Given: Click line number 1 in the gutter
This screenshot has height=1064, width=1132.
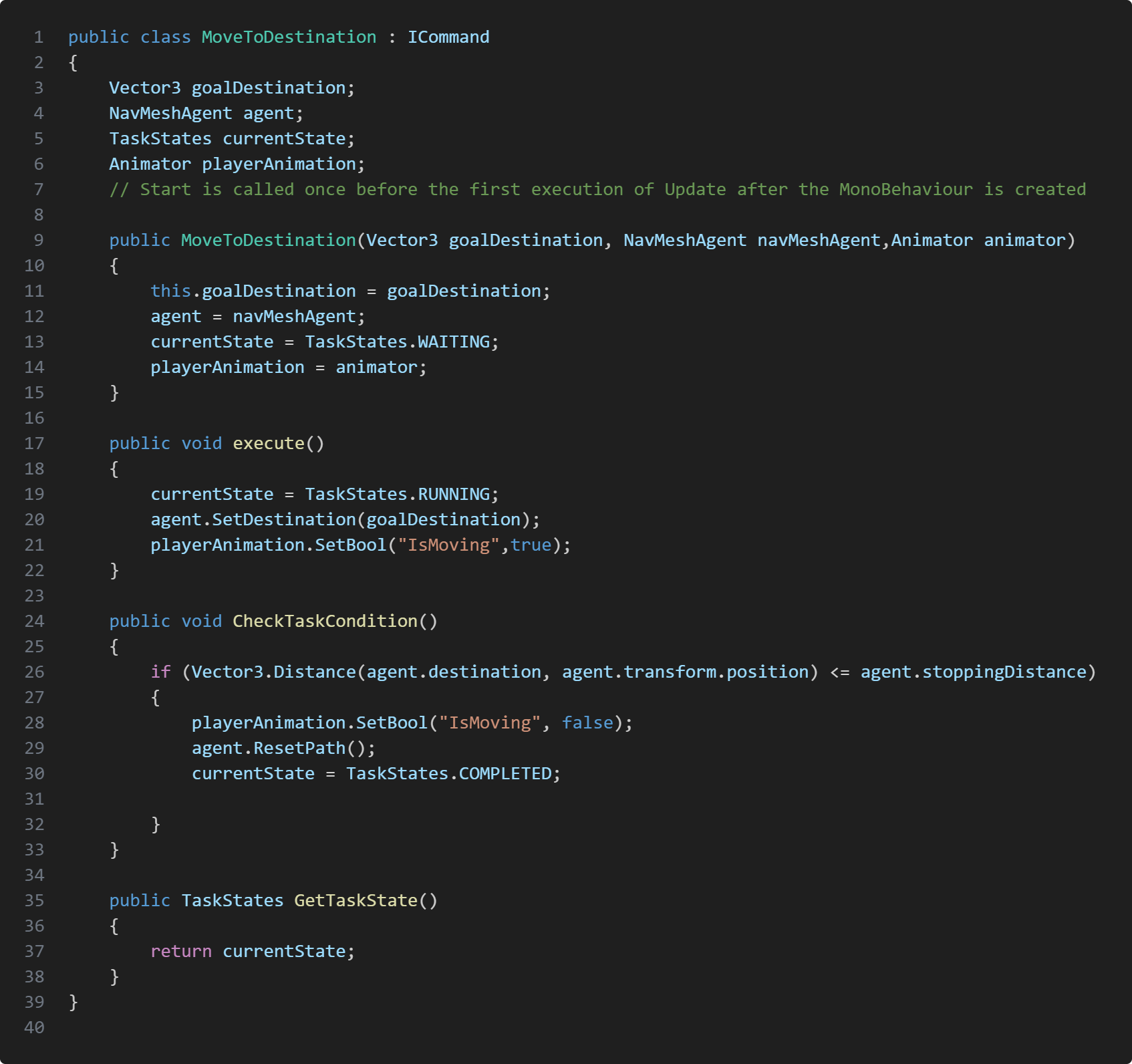Looking at the screenshot, I should click(x=39, y=37).
